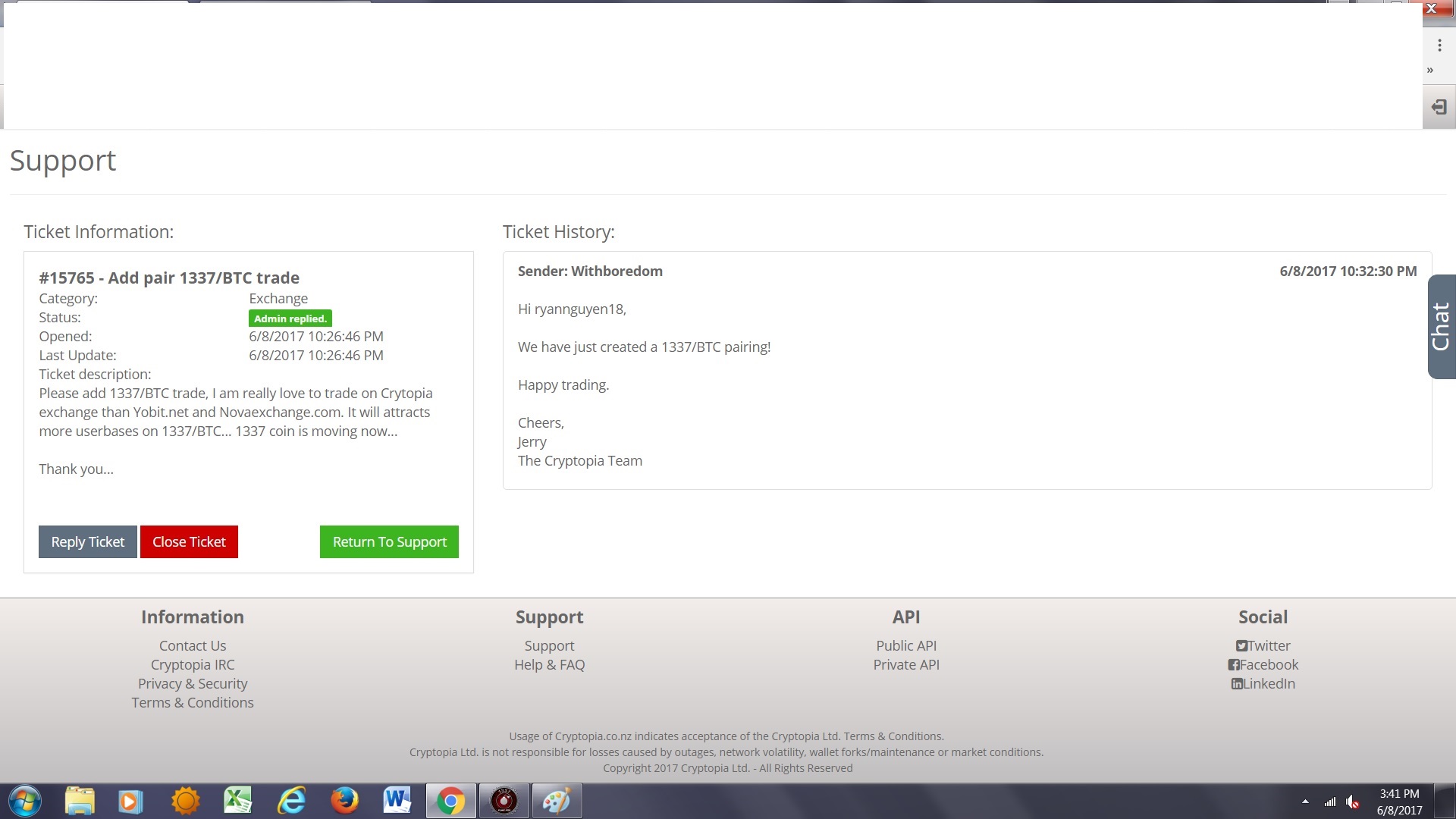Click Return To Support button
The height and width of the screenshot is (819, 1456).
389,541
